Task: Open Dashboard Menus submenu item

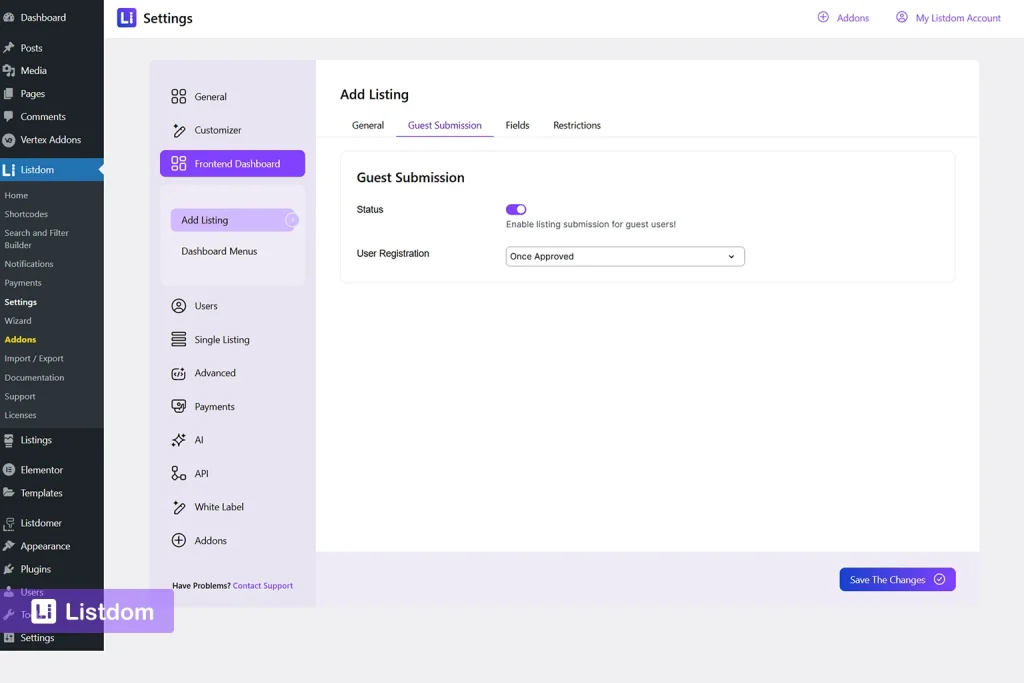Action: pyautogui.click(x=219, y=251)
